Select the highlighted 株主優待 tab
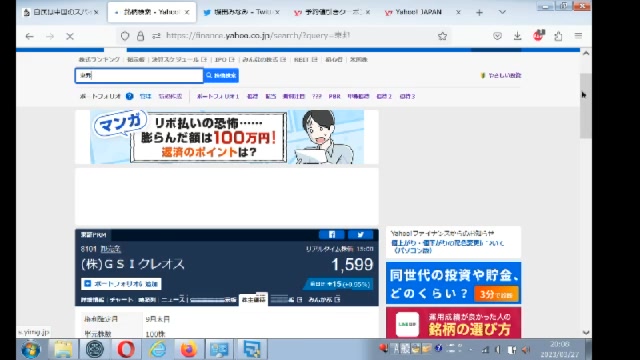The width and height of the screenshot is (640, 360). coord(253,300)
